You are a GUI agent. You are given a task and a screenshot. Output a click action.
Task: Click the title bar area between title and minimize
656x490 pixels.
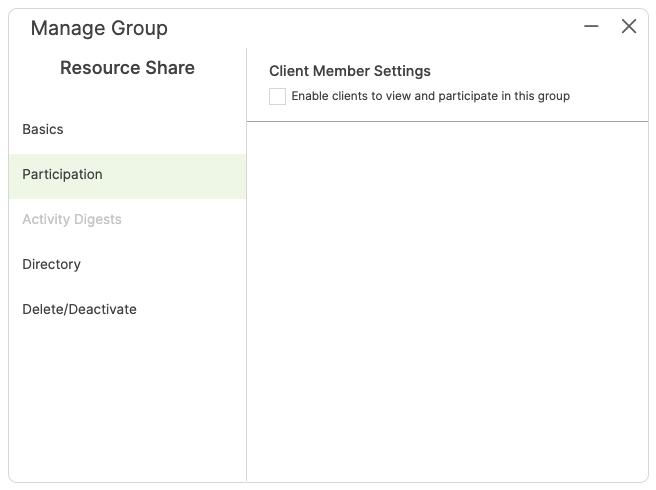click(x=380, y=28)
